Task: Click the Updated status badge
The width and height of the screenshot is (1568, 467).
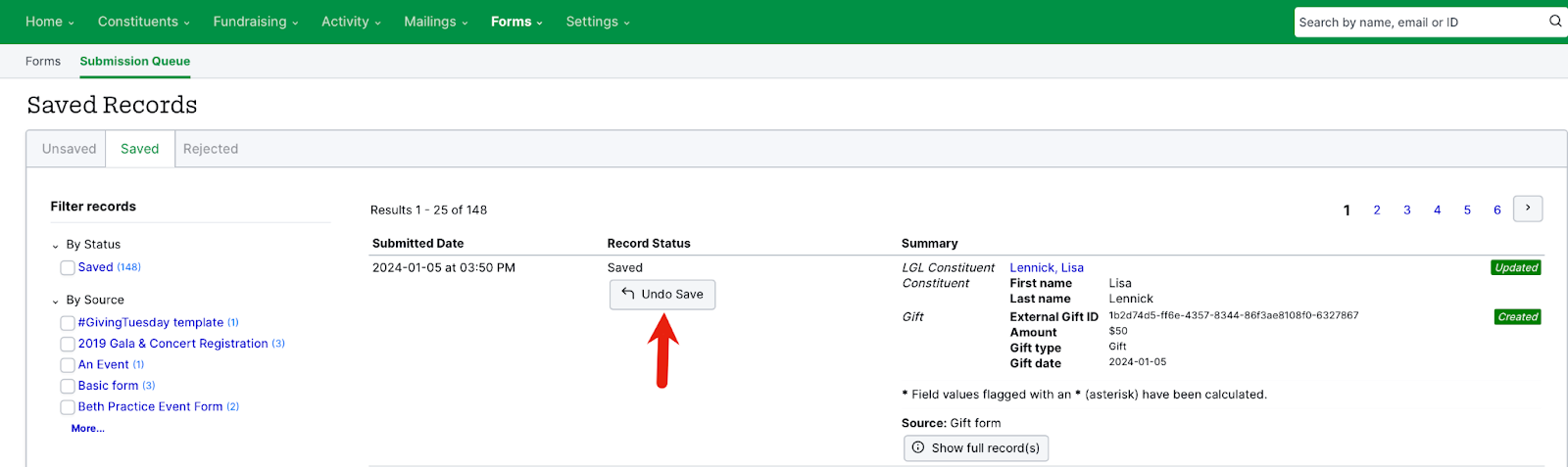Action: click(1516, 267)
